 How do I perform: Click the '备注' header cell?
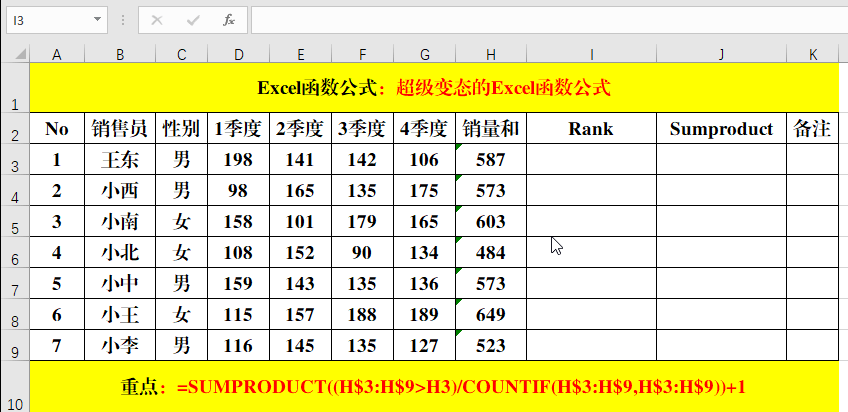point(813,128)
